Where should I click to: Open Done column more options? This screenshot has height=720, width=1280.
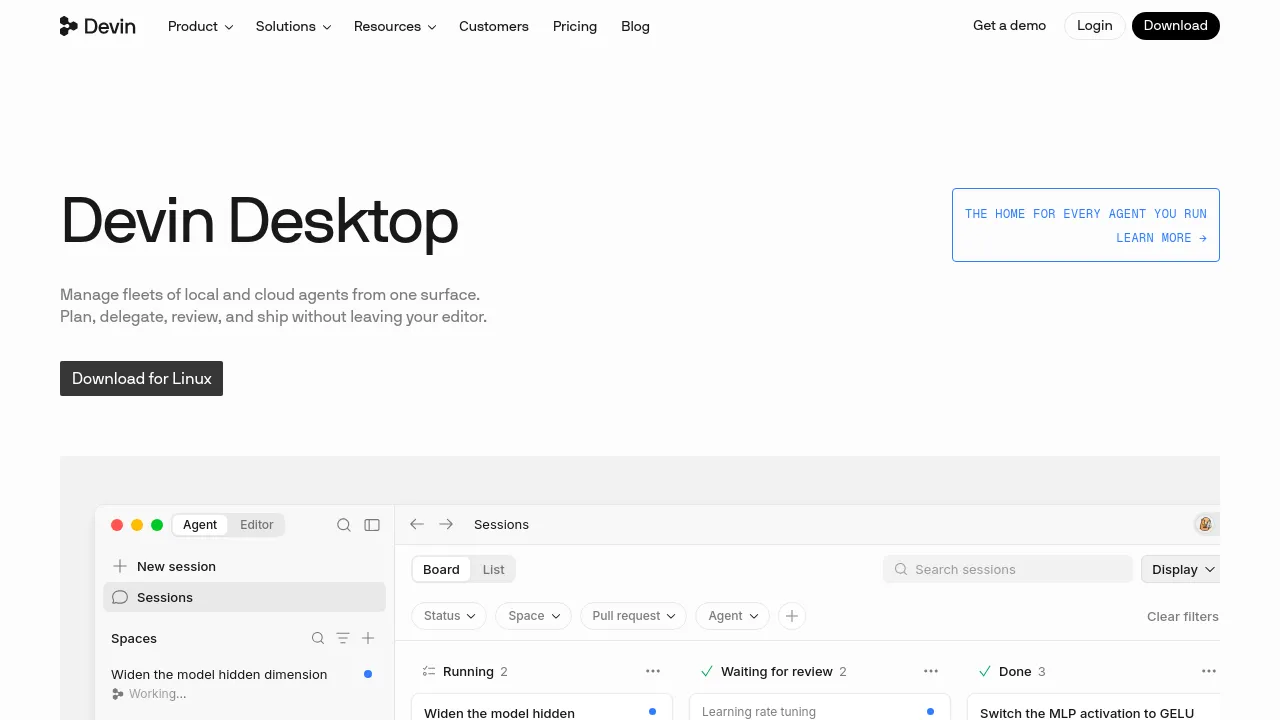point(1209,671)
